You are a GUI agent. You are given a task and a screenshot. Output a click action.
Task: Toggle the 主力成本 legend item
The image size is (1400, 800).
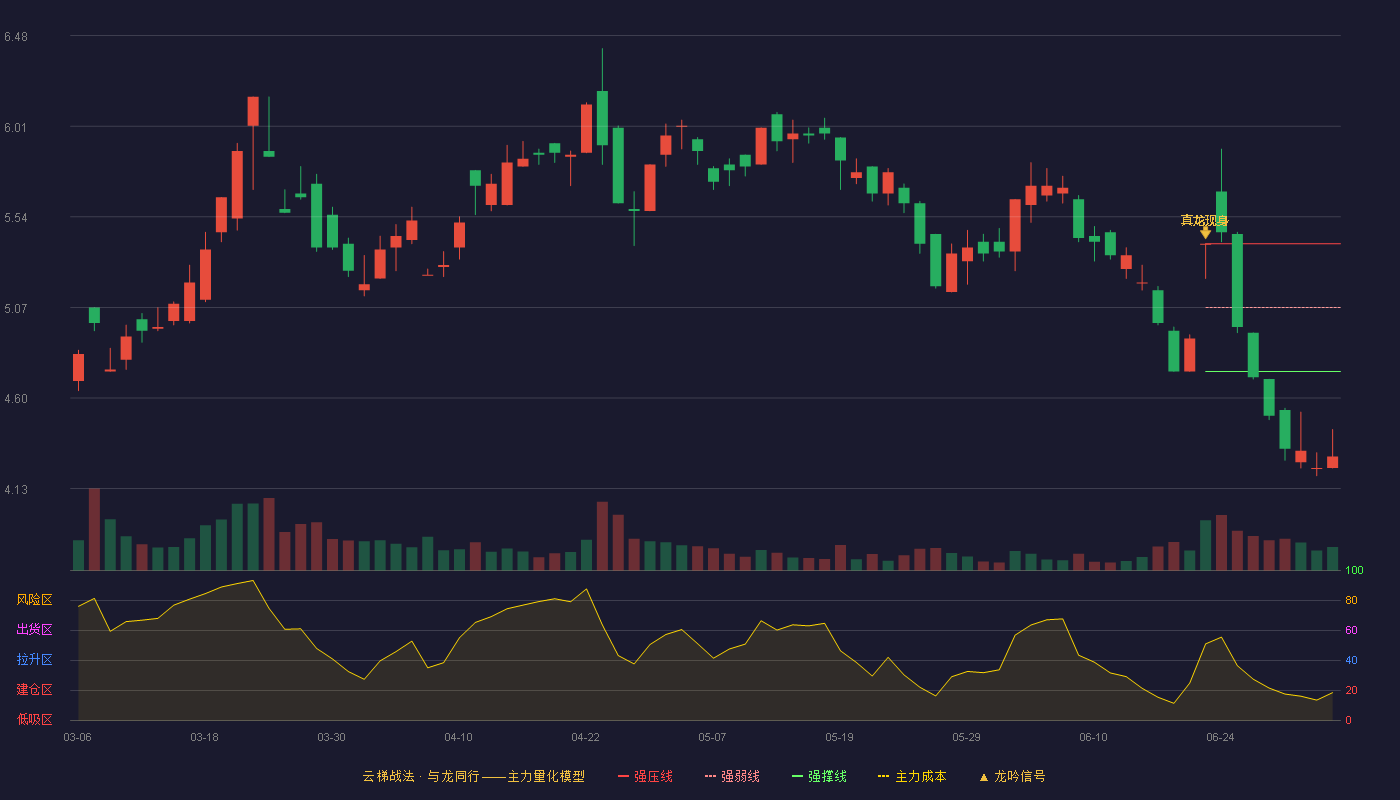click(911, 776)
